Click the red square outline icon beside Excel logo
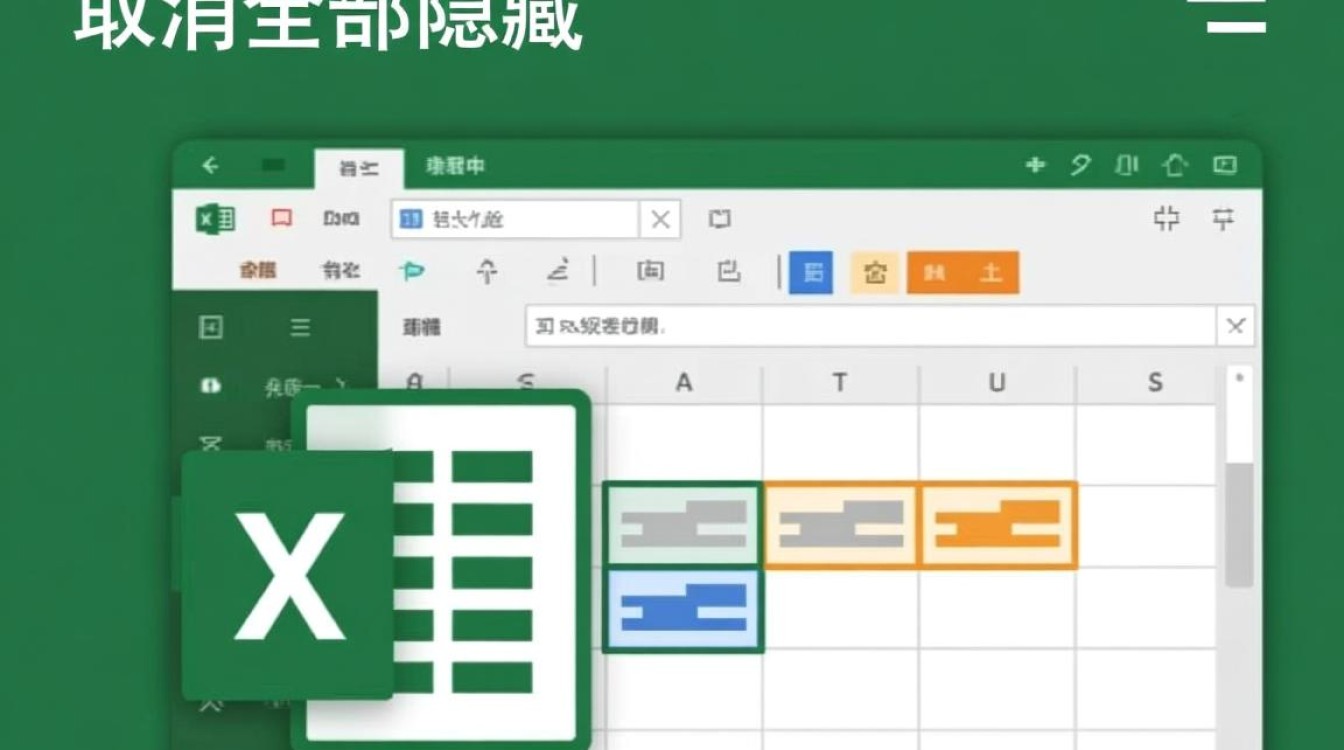 click(282, 218)
